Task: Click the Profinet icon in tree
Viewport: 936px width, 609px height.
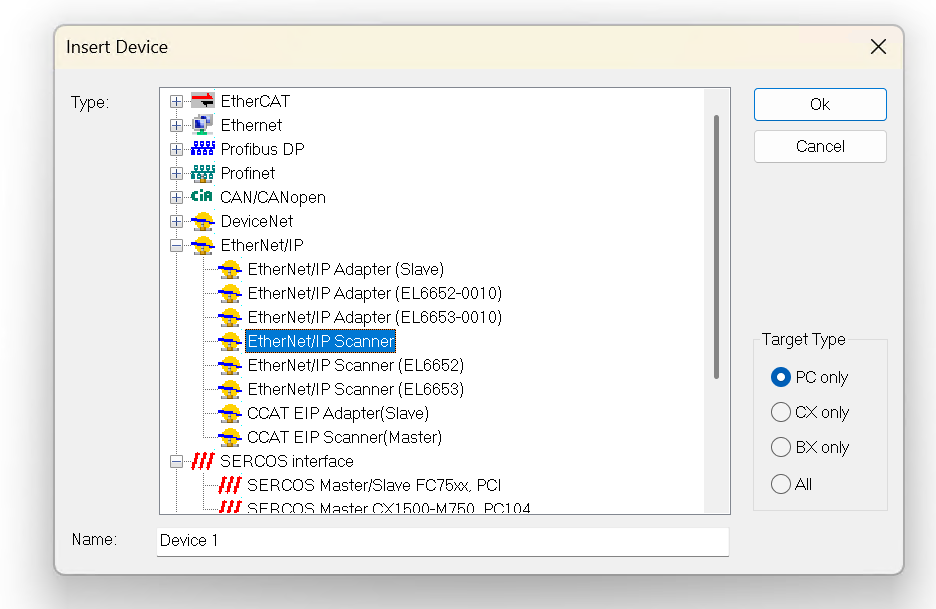Action: 203,173
